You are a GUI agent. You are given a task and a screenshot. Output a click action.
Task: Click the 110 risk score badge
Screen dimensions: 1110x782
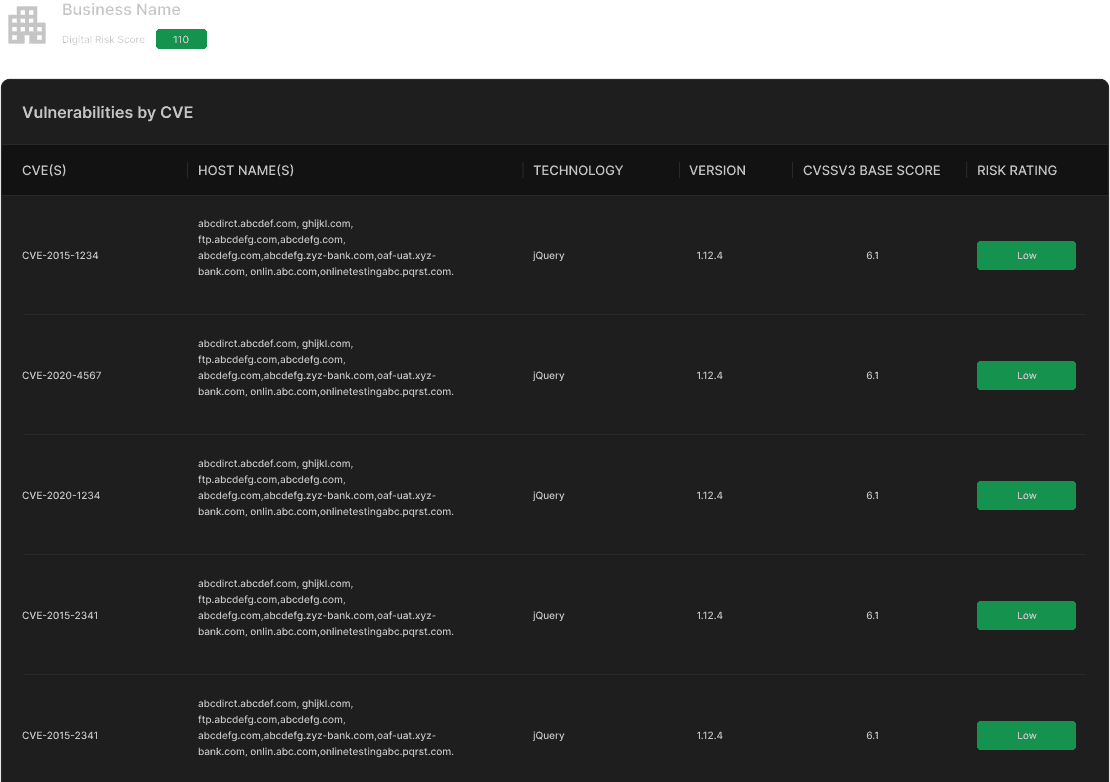click(181, 39)
